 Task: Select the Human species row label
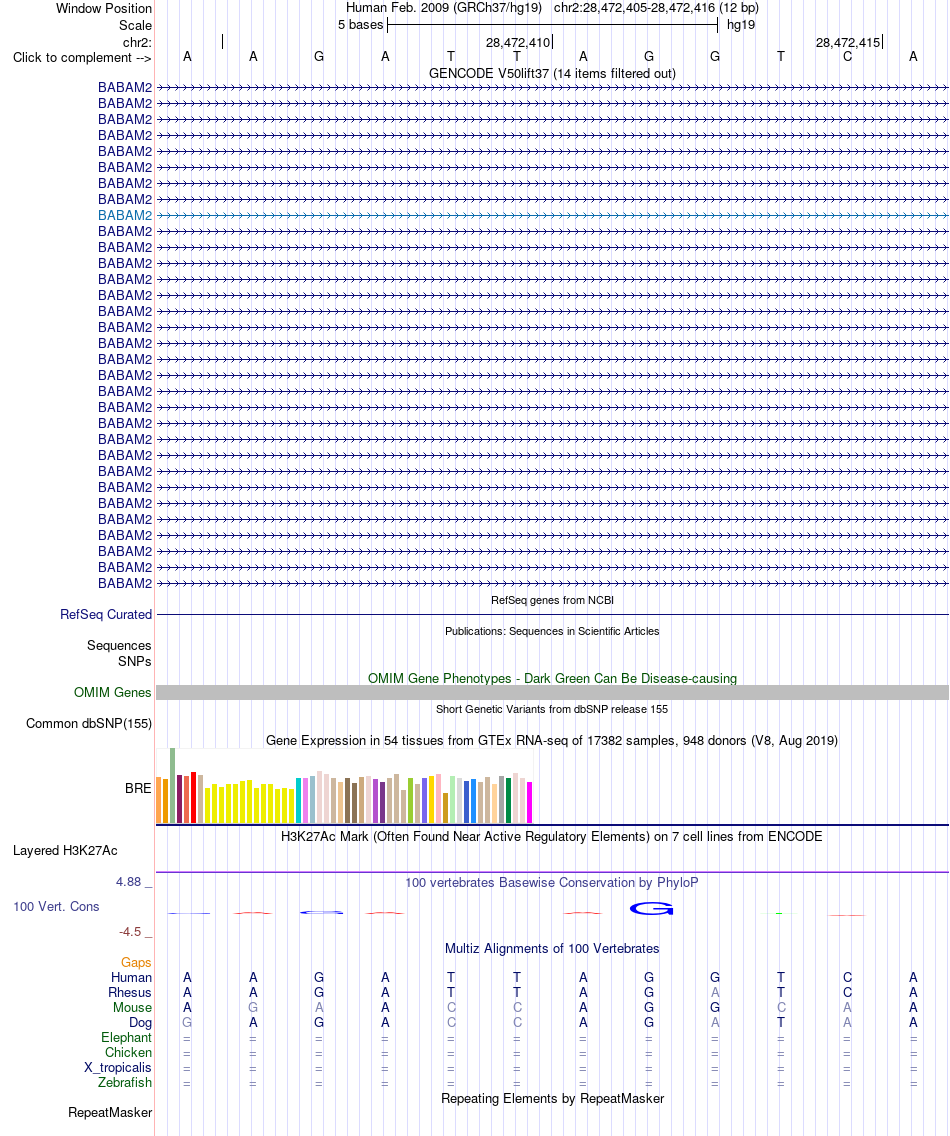coord(131,977)
